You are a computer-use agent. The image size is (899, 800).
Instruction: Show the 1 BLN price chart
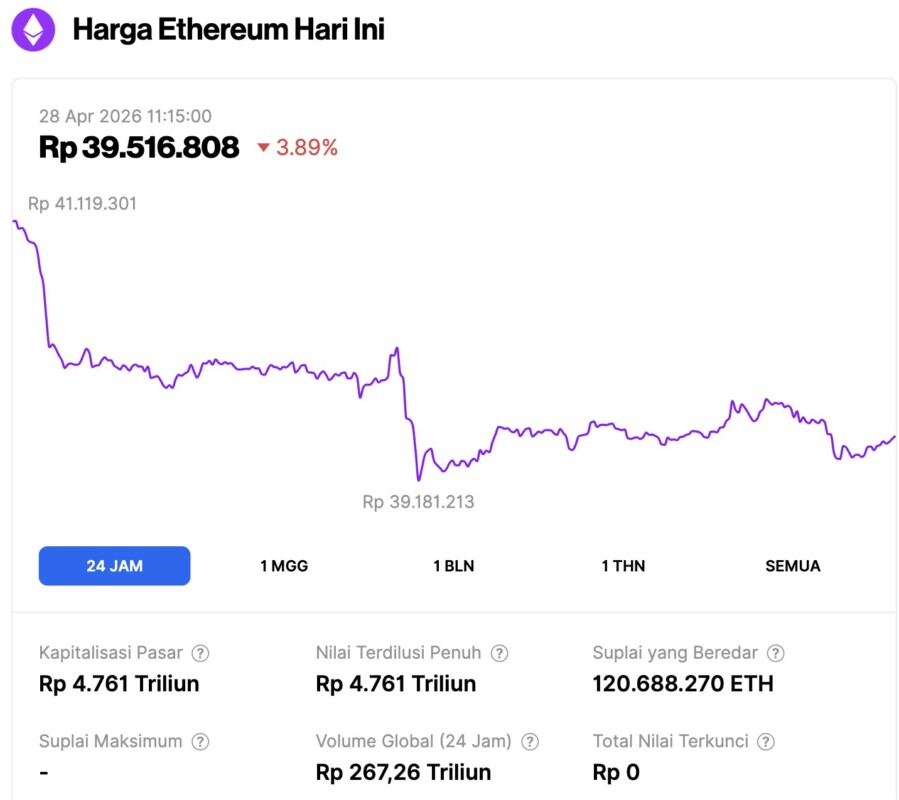(453, 566)
